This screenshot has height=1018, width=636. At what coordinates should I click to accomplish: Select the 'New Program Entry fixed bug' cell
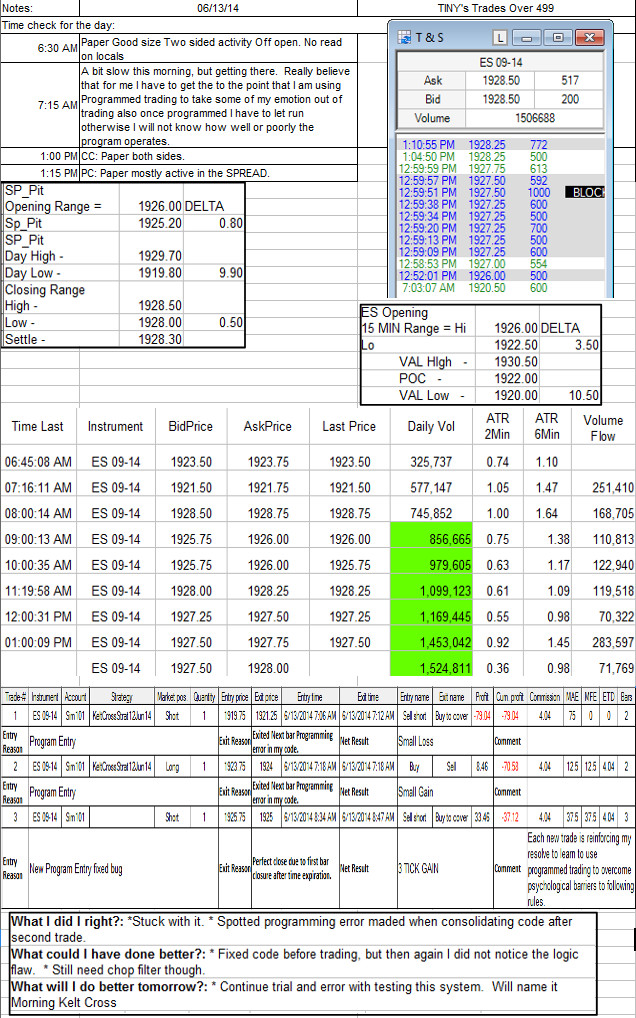click(x=123, y=867)
